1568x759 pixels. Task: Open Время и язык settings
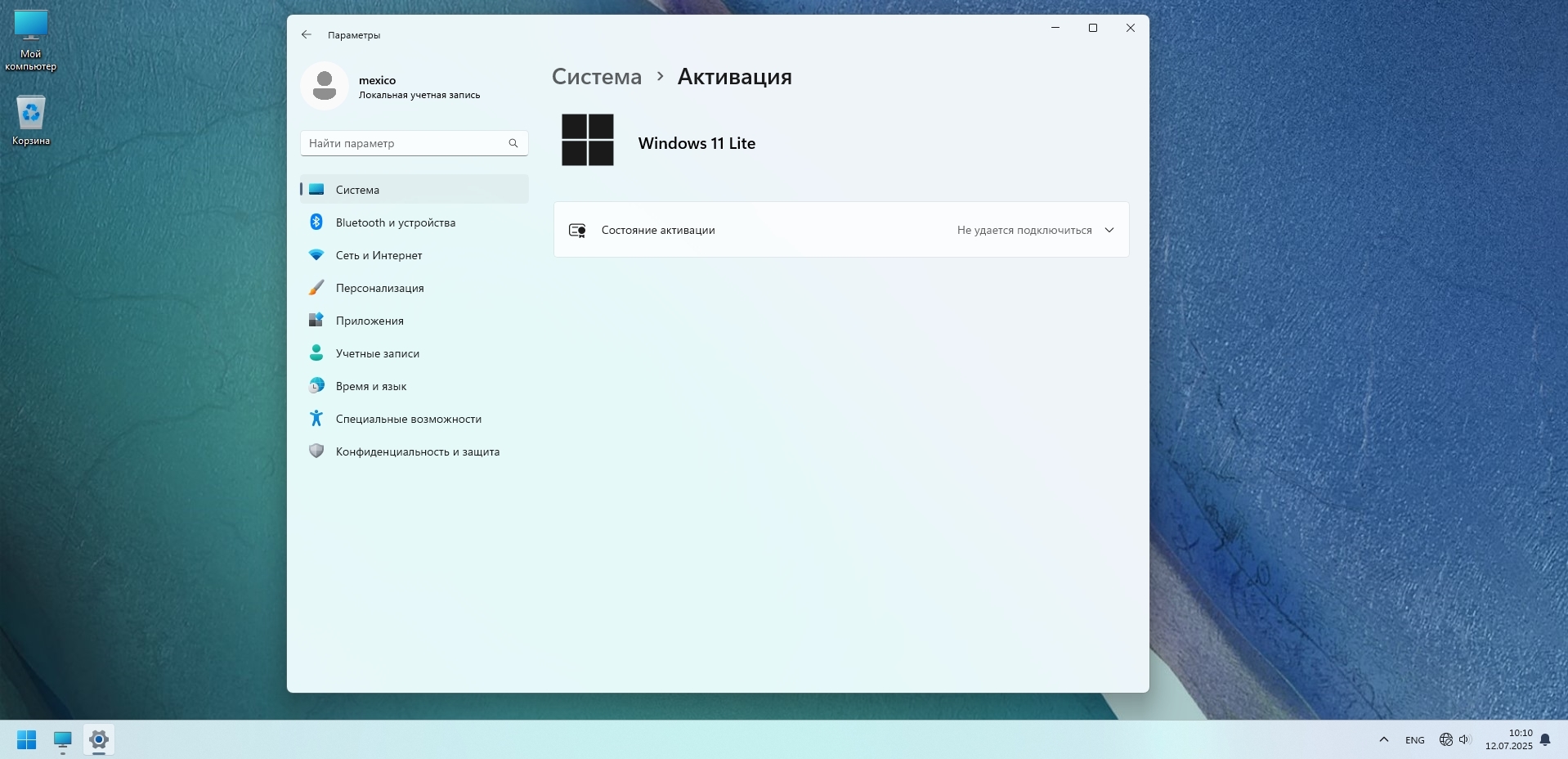coord(414,386)
